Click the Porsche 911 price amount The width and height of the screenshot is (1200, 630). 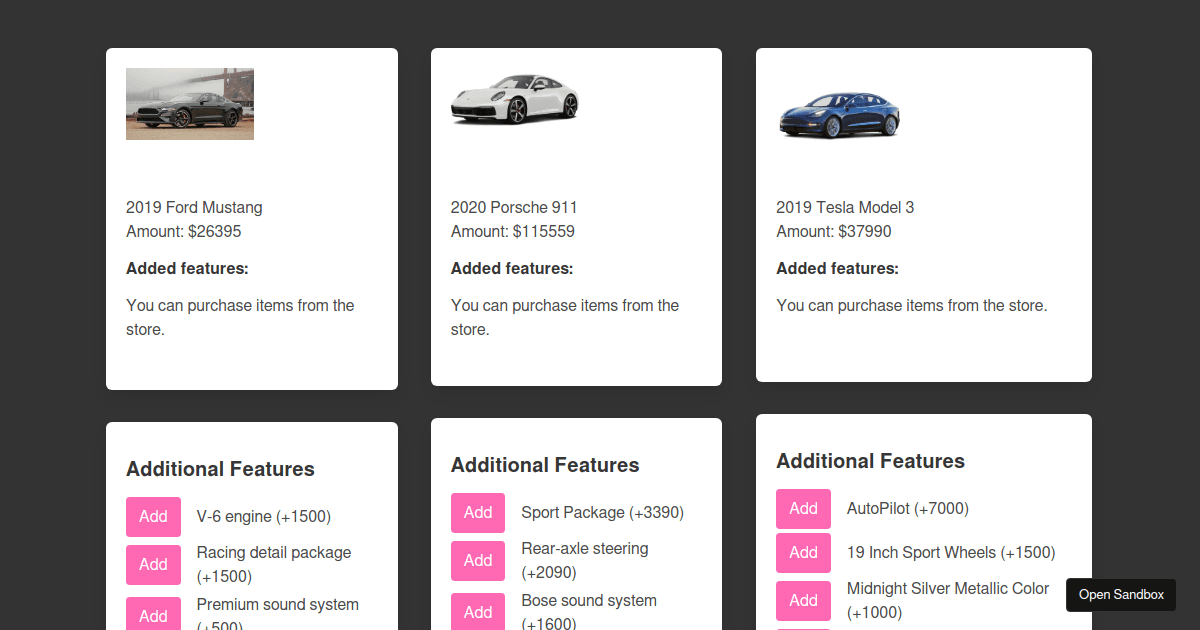(514, 231)
